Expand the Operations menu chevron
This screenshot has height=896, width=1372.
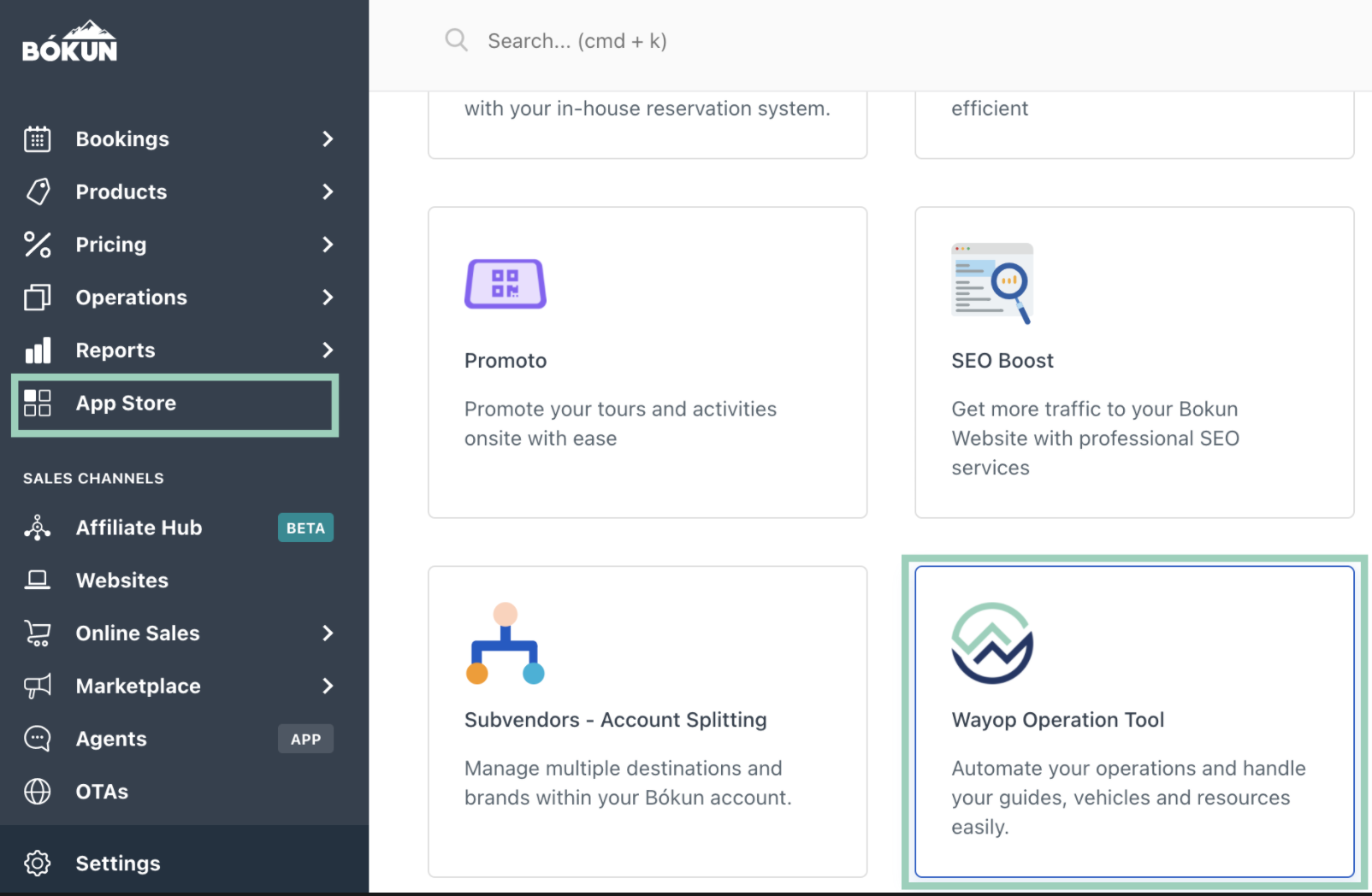tap(328, 298)
